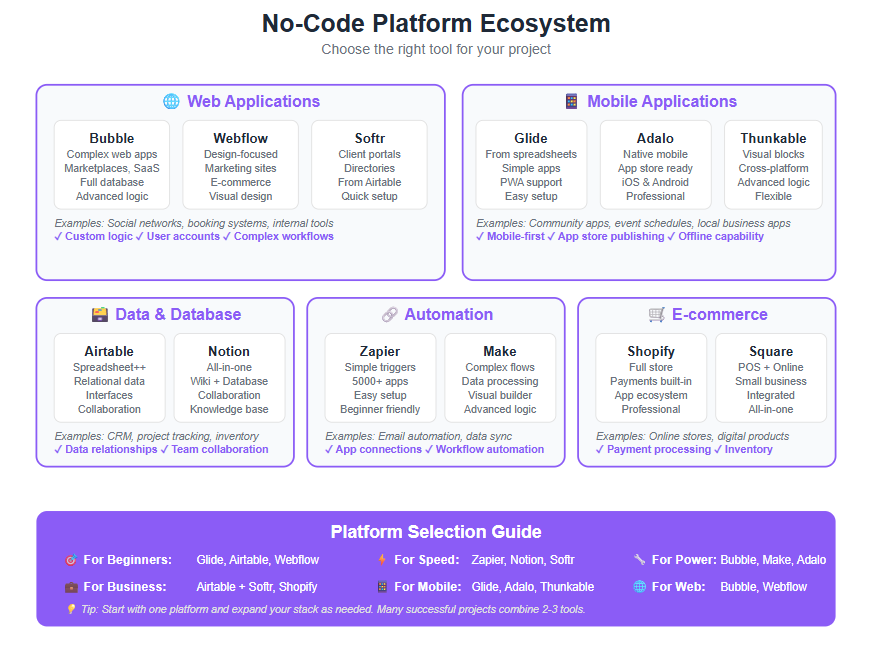Click the Platform Selection Guide title
This screenshot has height=663, width=876.
point(436,532)
